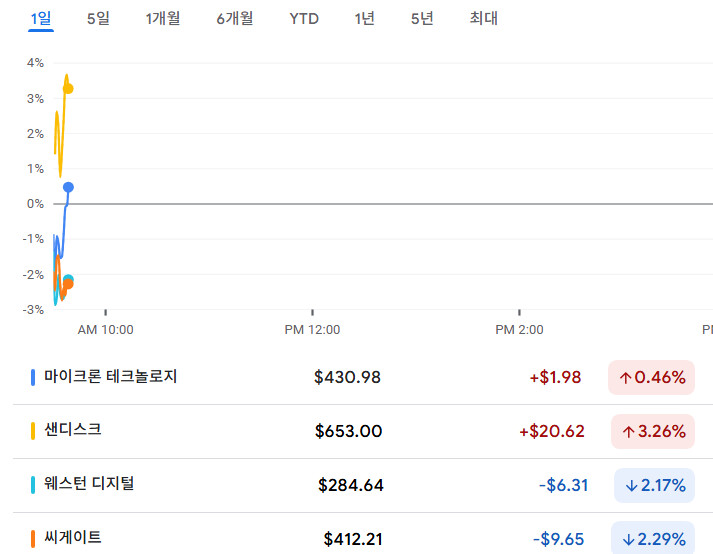Open the 1개월 range tab
713x554 pixels.
coord(163,18)
